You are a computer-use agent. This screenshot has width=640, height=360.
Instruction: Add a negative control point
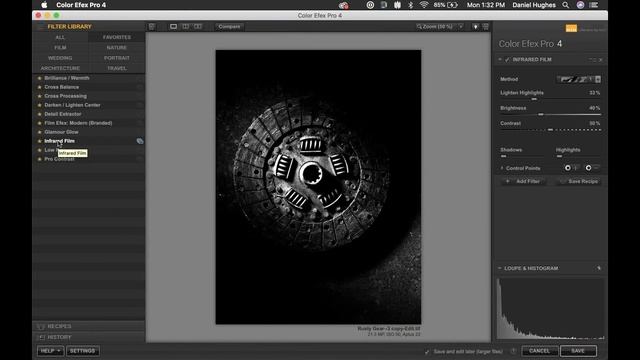[x=592, y=168]
